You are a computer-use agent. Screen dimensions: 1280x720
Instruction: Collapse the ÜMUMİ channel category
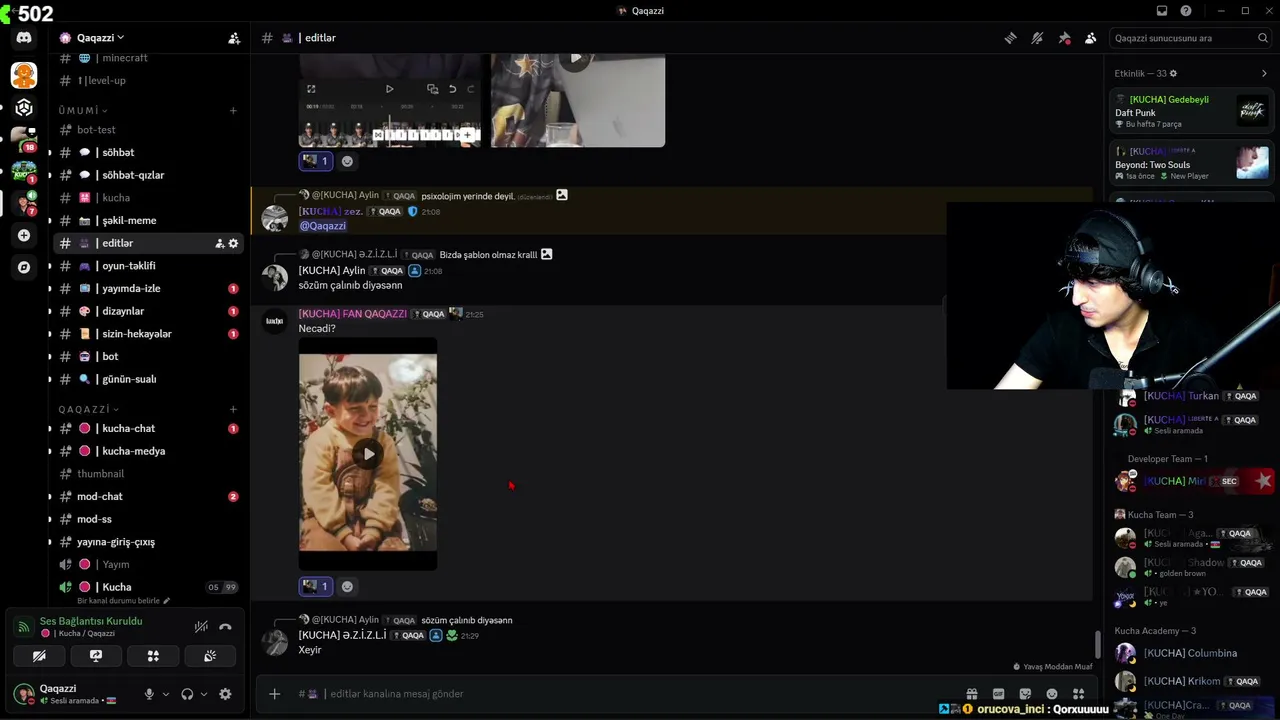pyautogui.click(x=82, y=110)
